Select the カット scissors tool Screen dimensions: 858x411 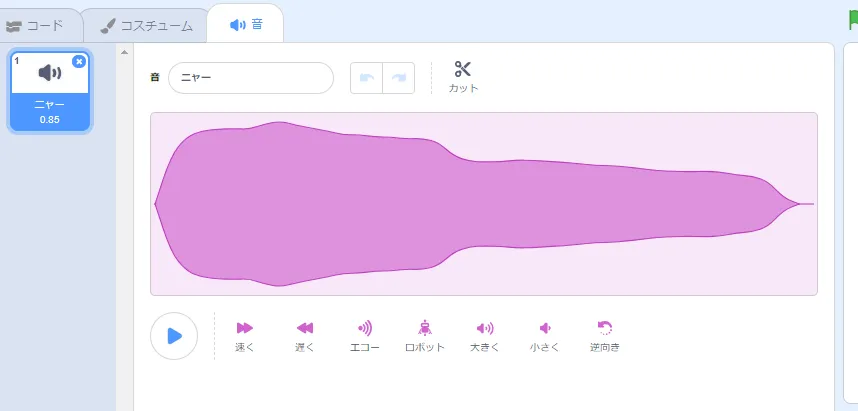pos(463,77)
